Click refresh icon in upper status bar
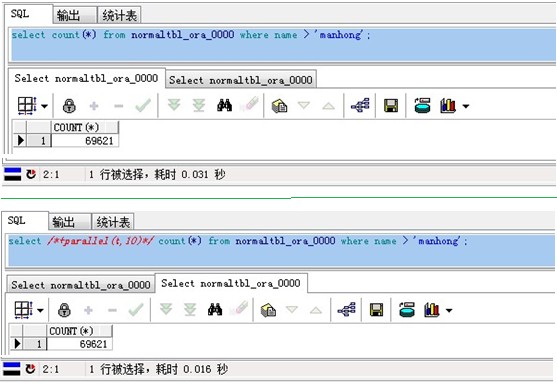This screenshot has width=557, height=384. tap(31, 174)
